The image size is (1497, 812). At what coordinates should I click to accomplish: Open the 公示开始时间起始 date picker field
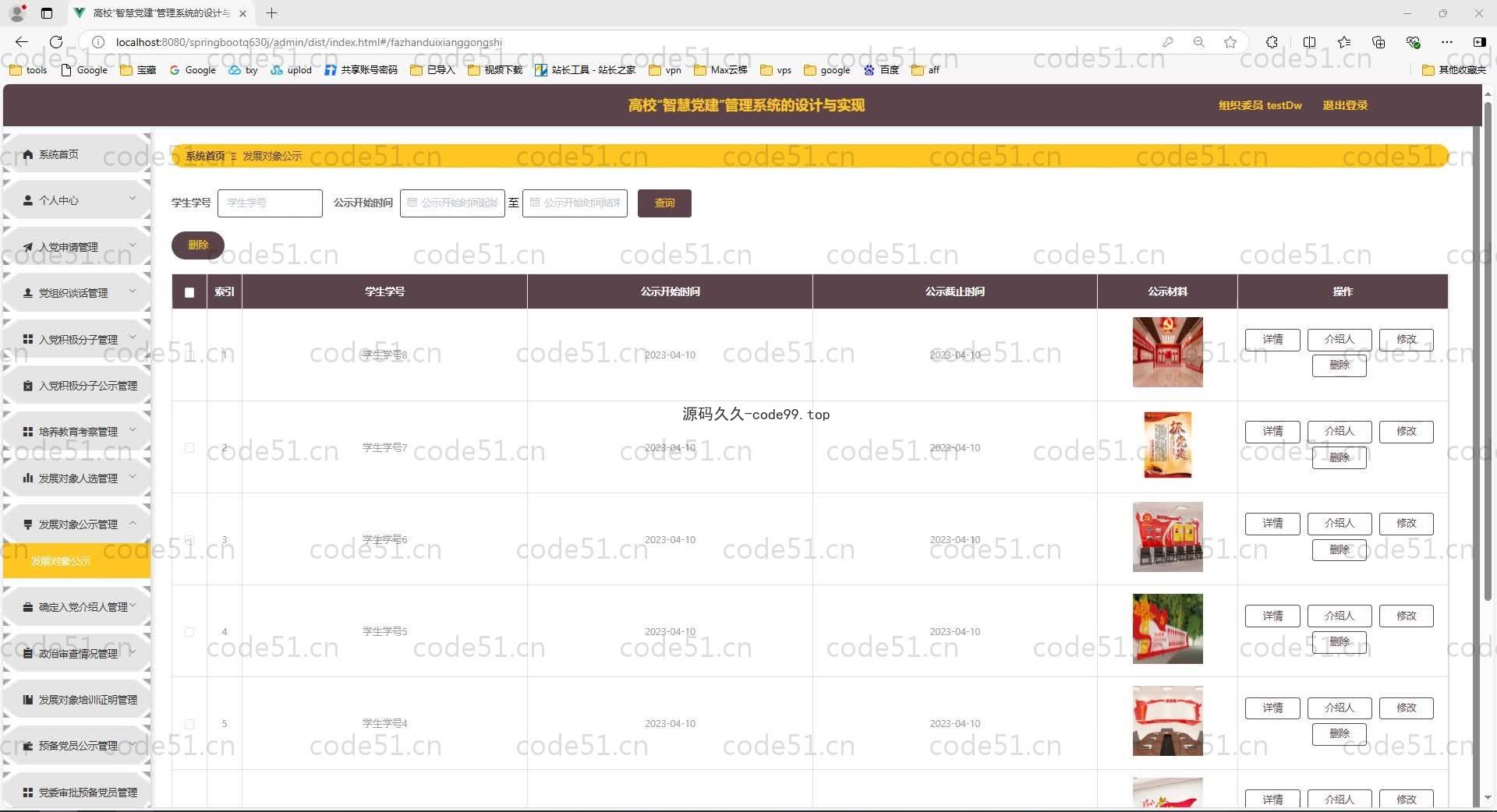[452, 203]
